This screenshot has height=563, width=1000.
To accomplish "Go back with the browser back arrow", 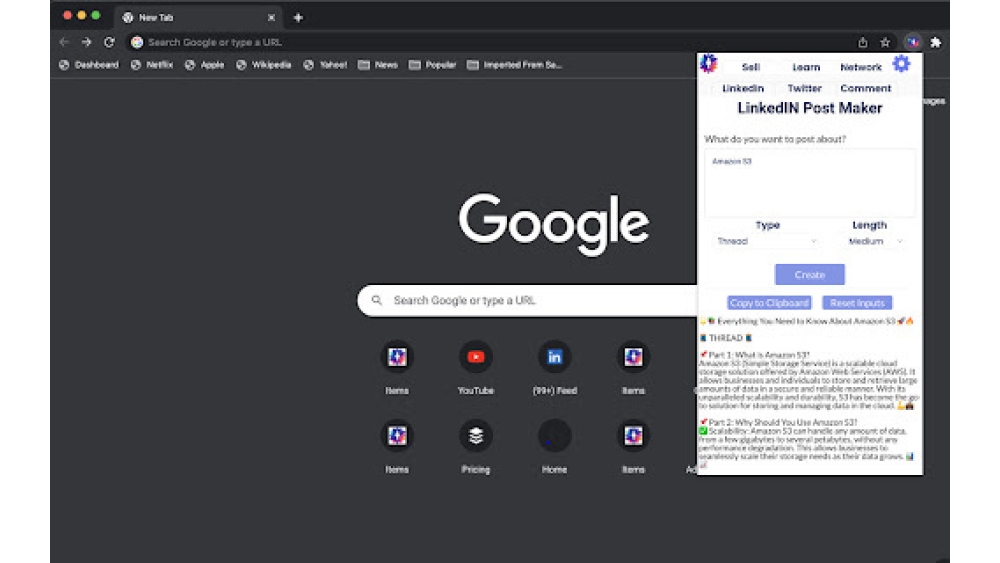I will [x=64, y=42].
